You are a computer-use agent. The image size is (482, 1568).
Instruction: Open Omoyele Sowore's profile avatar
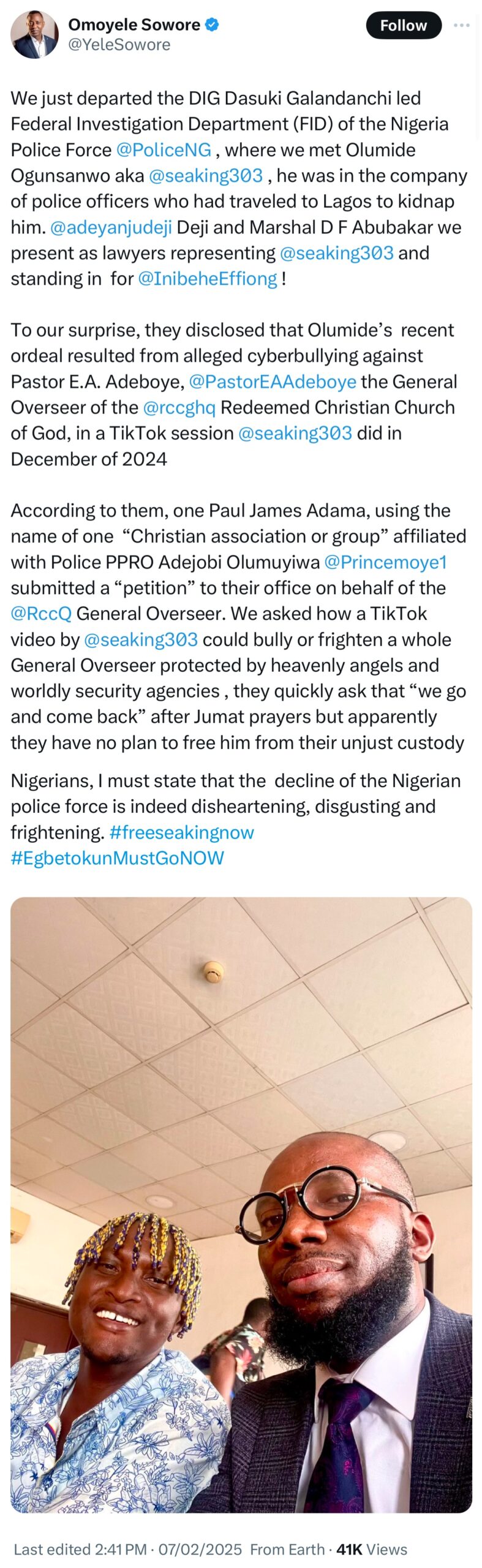tap(35, 34)
